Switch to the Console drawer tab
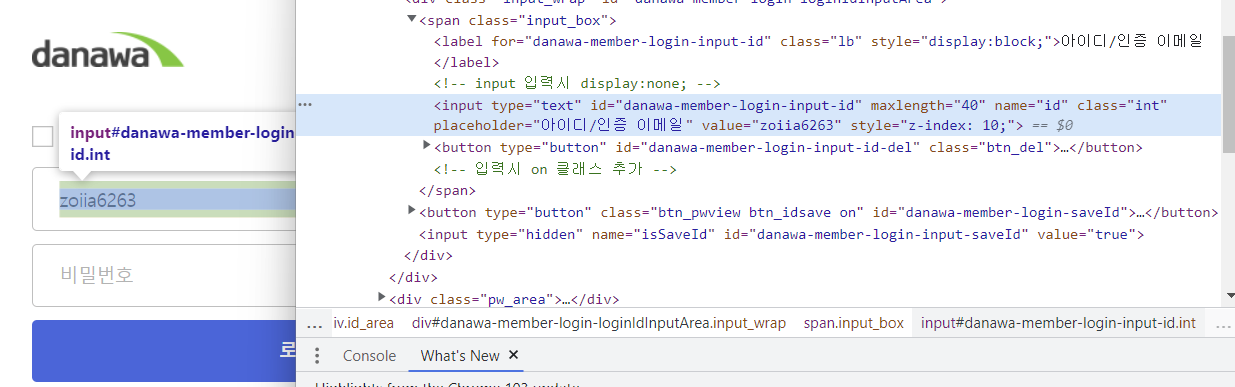Image resolution: width=1235 pixels, height=387 pixels. click(x=370, y=356)
